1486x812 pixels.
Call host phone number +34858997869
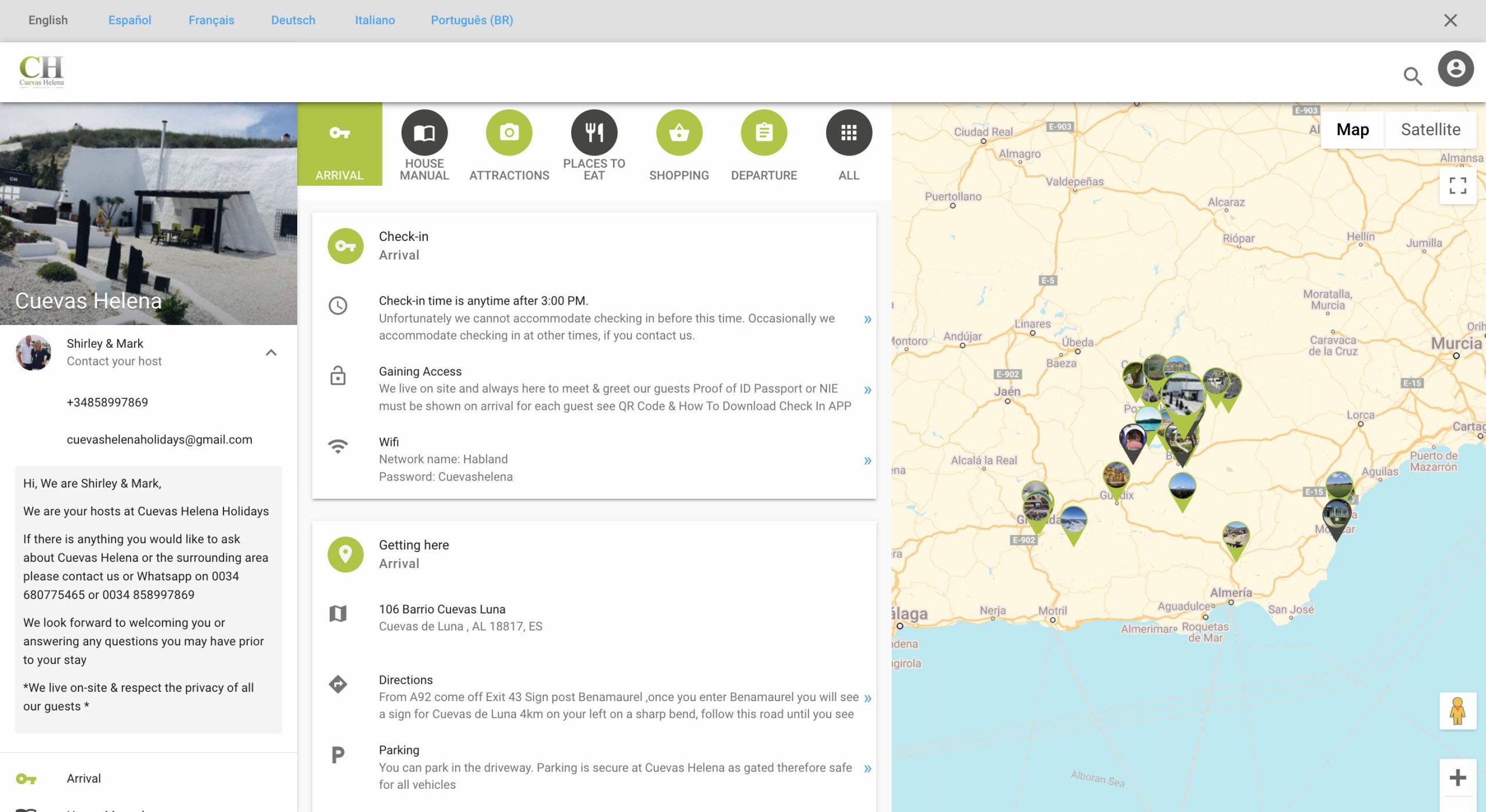(107, 402)
